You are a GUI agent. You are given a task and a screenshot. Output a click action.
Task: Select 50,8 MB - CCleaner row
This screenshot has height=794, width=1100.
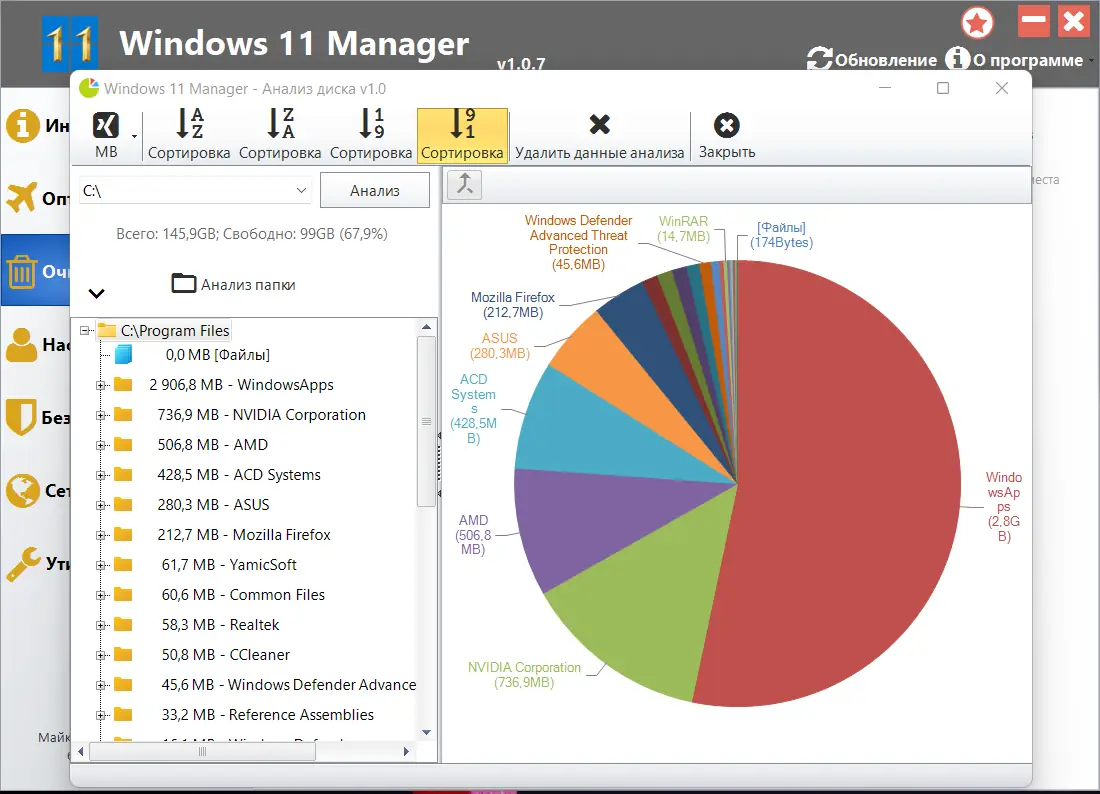tap(225, 655)
